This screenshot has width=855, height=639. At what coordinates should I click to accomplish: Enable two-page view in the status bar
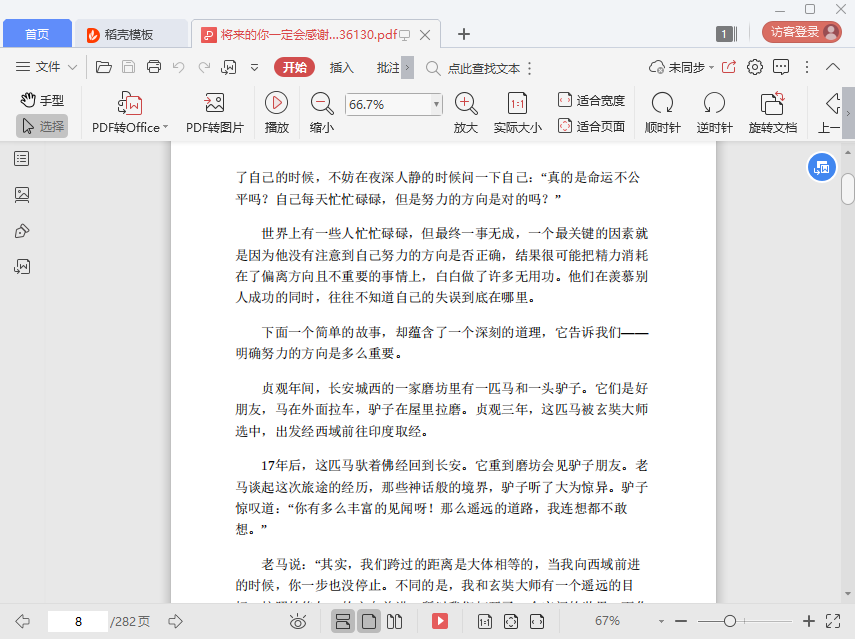click(x=394, y=622)
